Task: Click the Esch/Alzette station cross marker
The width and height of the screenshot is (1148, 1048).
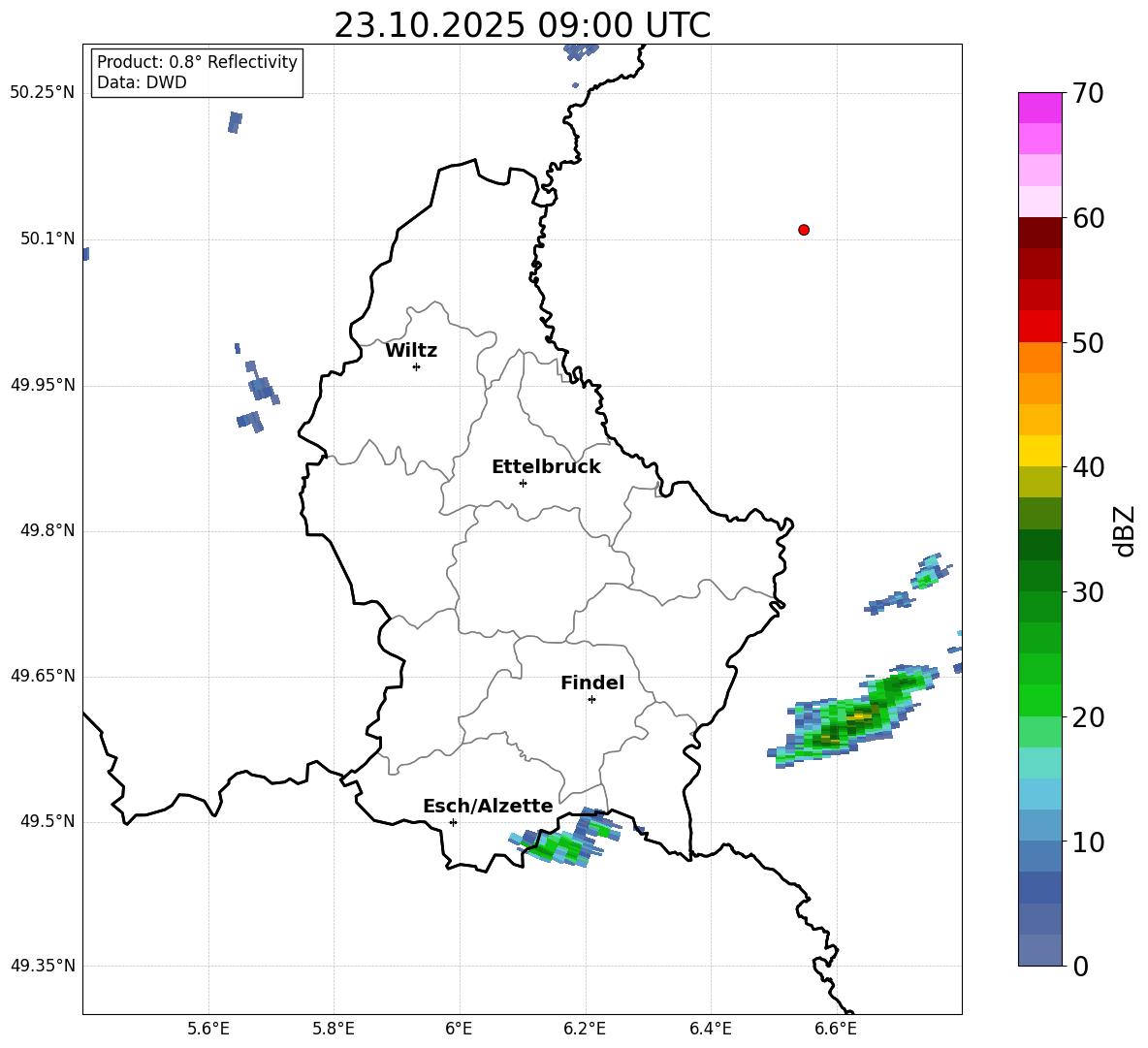Action: point(453,822)
